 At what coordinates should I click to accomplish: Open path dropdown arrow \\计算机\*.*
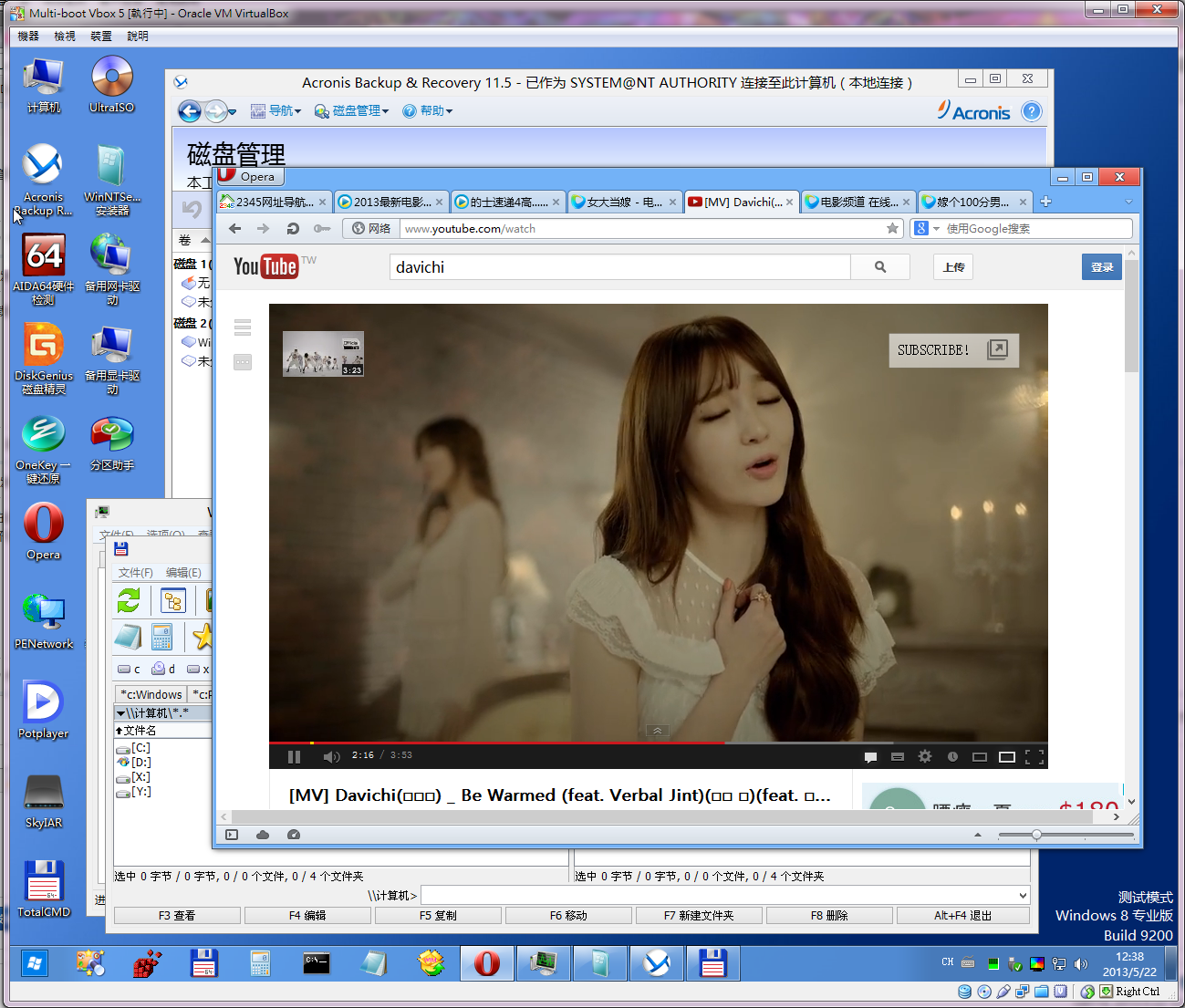click(120, 713)
